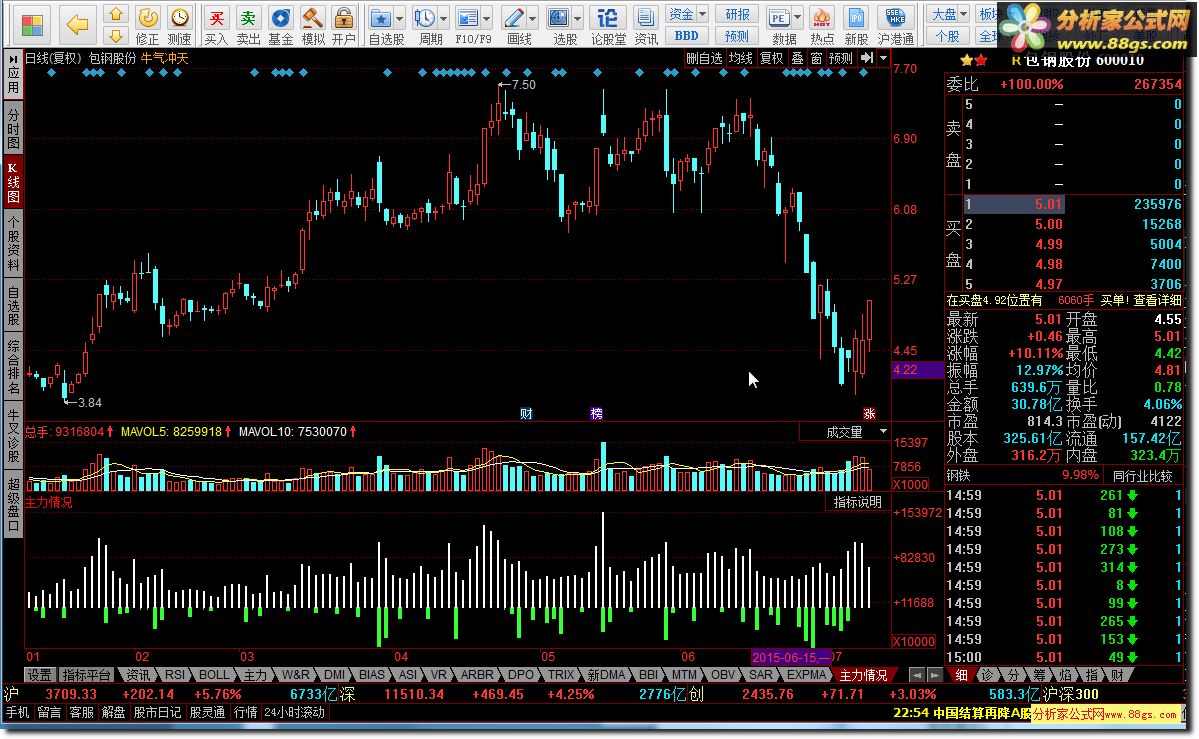
Task: Click the 研报 research report button
Action: coord(737,15)
